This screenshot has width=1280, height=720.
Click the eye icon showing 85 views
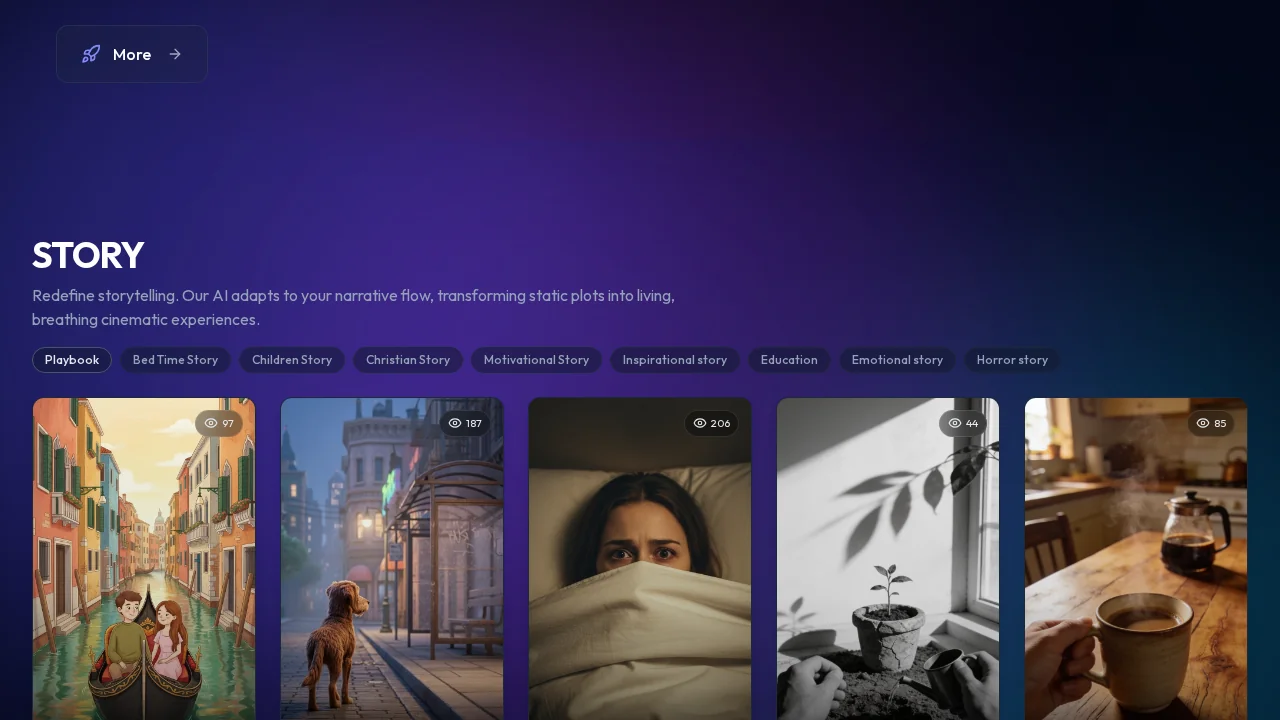click(x=1202, y=423)
